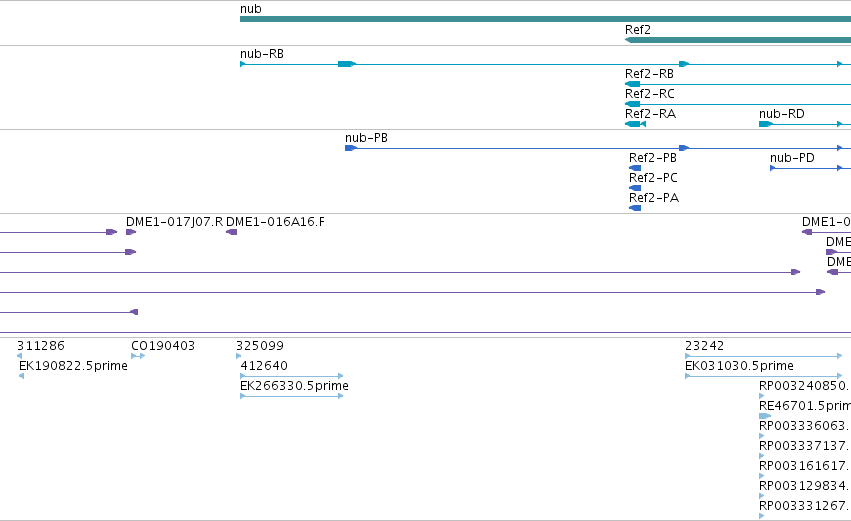Open the nub-PD CDS label
The height and width of the screenshot is (521, 851).
792,158
